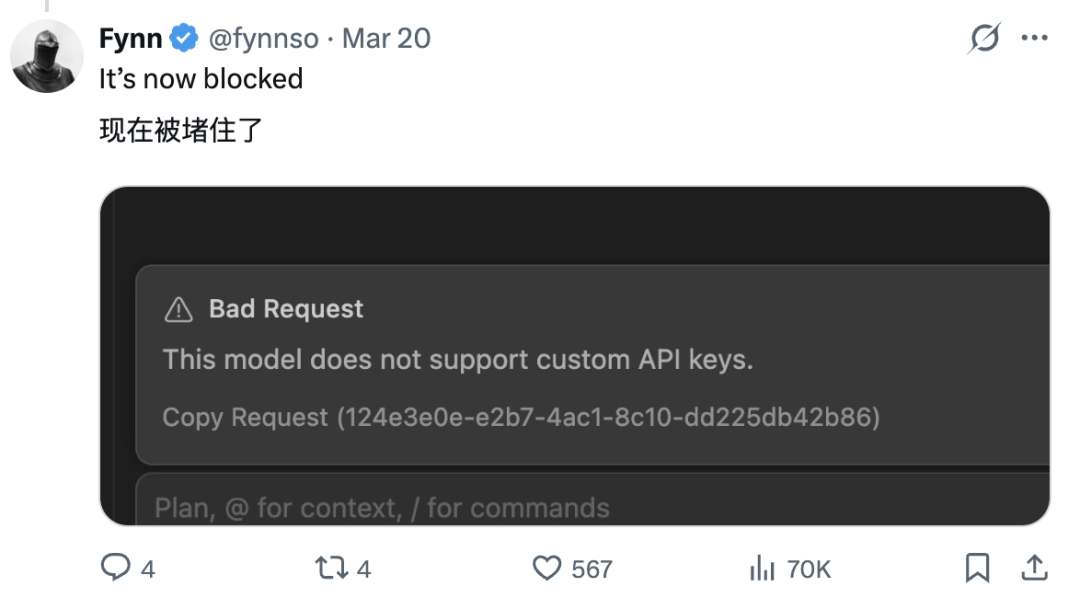Open the Mar 20 timestamp link
This screenshot has width=1080, height=598.
click(386, 39)
